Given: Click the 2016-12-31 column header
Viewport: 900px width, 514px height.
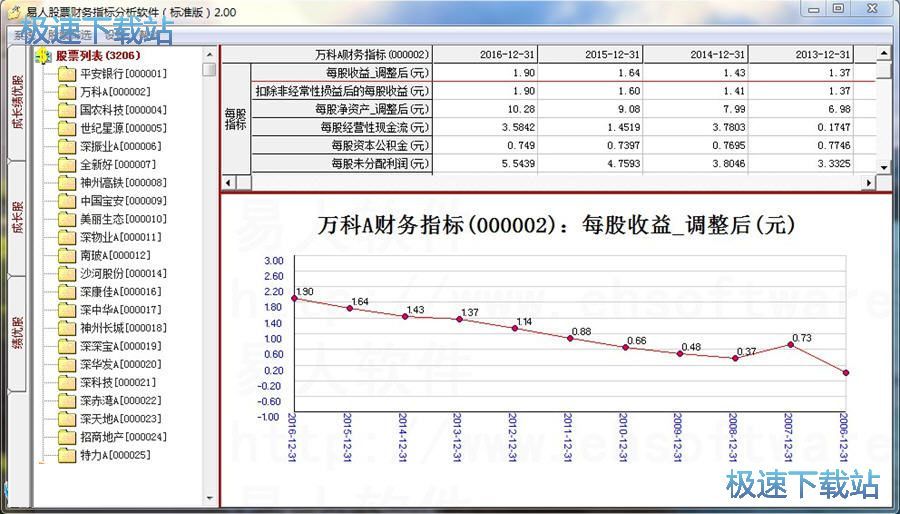Looking at the screenshot, I should tap(505, 54).
